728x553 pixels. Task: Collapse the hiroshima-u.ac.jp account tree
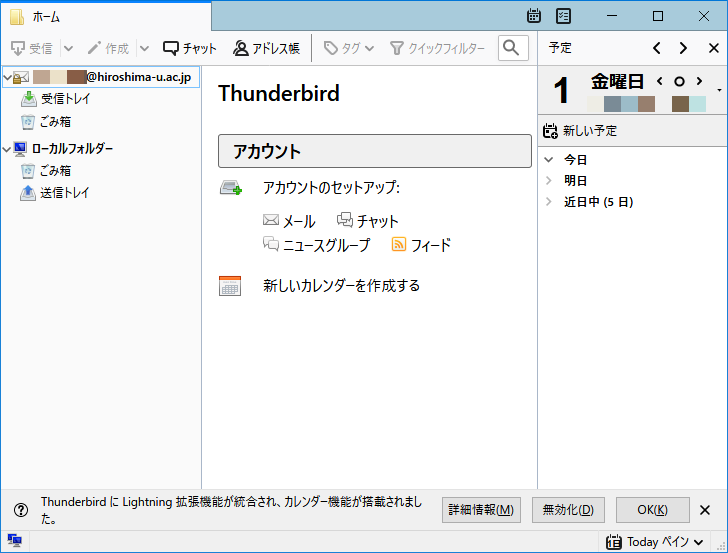[7, 77]
